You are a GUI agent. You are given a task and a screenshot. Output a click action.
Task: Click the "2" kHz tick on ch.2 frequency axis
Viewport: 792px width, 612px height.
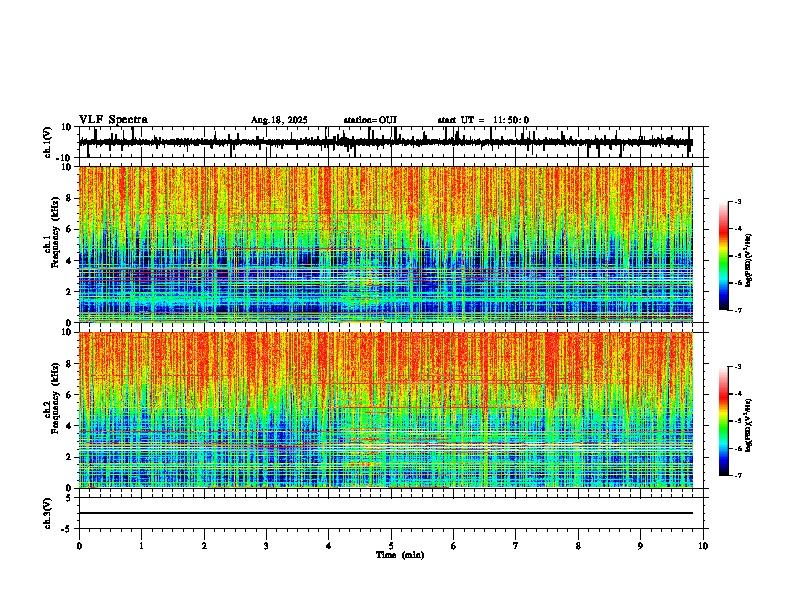coord(70,457)
